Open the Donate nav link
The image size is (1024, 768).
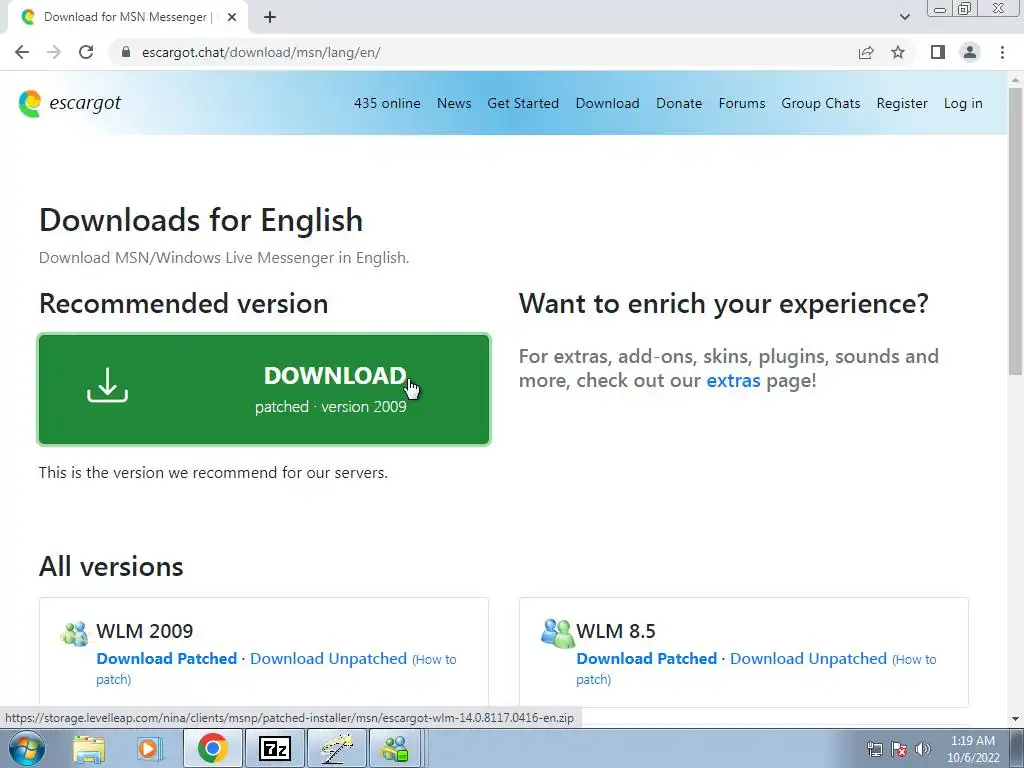click(x=679, y=103)
